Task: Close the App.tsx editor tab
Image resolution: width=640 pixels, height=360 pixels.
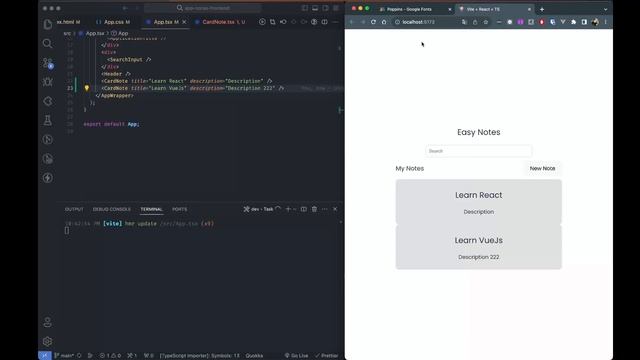Action: (184, 22)
